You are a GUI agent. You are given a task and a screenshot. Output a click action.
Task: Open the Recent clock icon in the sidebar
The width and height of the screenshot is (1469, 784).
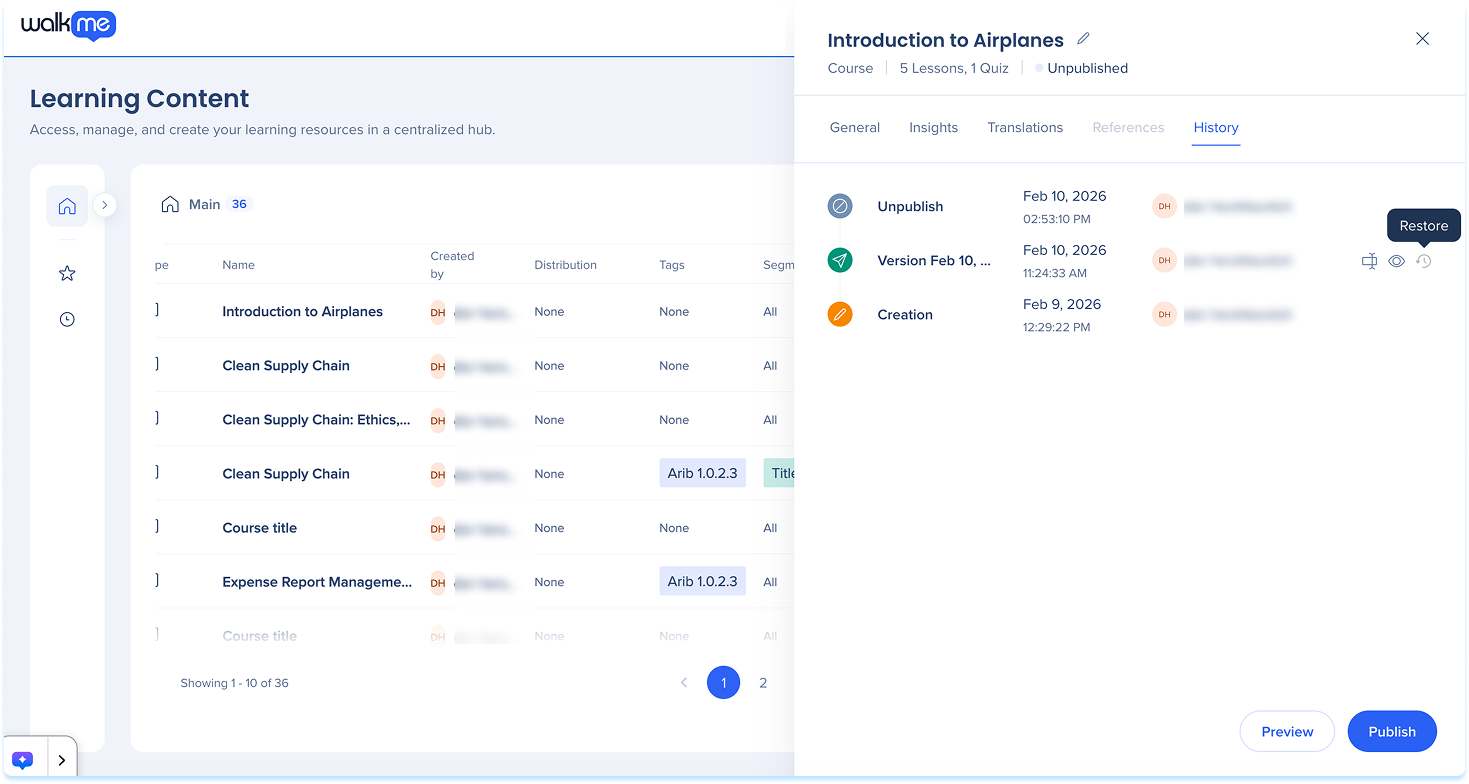[67, 320]
